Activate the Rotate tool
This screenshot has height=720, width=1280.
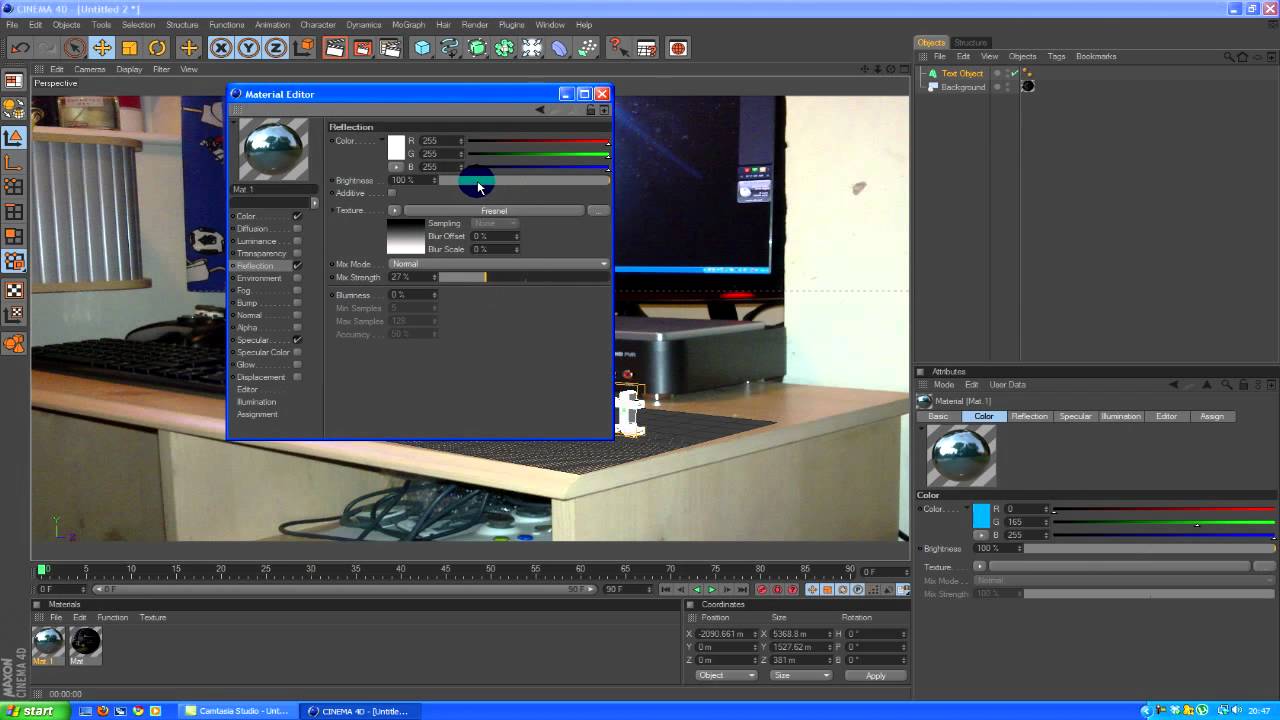[x=157, y=48]
